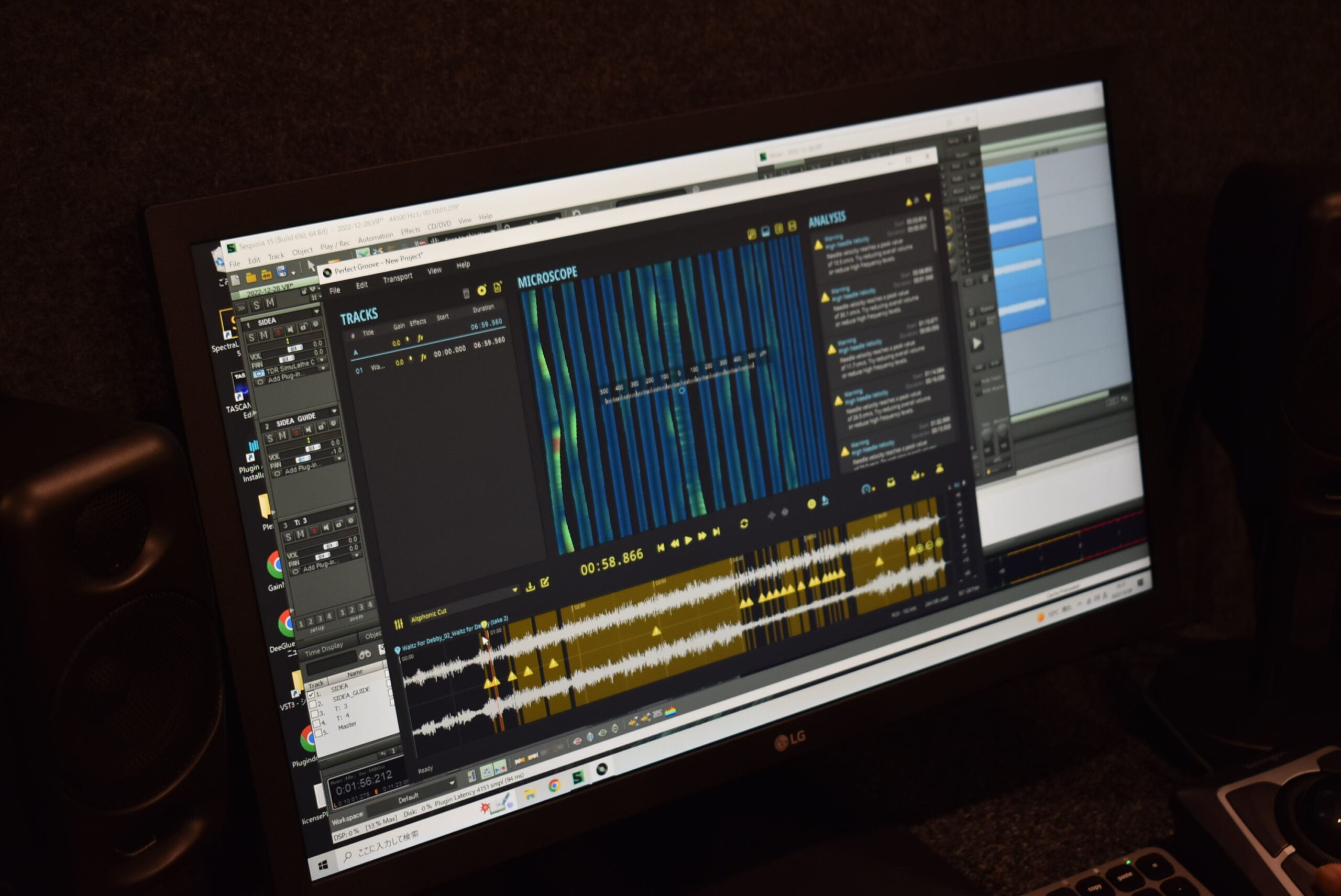
Task: Open the Add Plug-in dropdown on the SIDEA track
Action: point(324,369)
